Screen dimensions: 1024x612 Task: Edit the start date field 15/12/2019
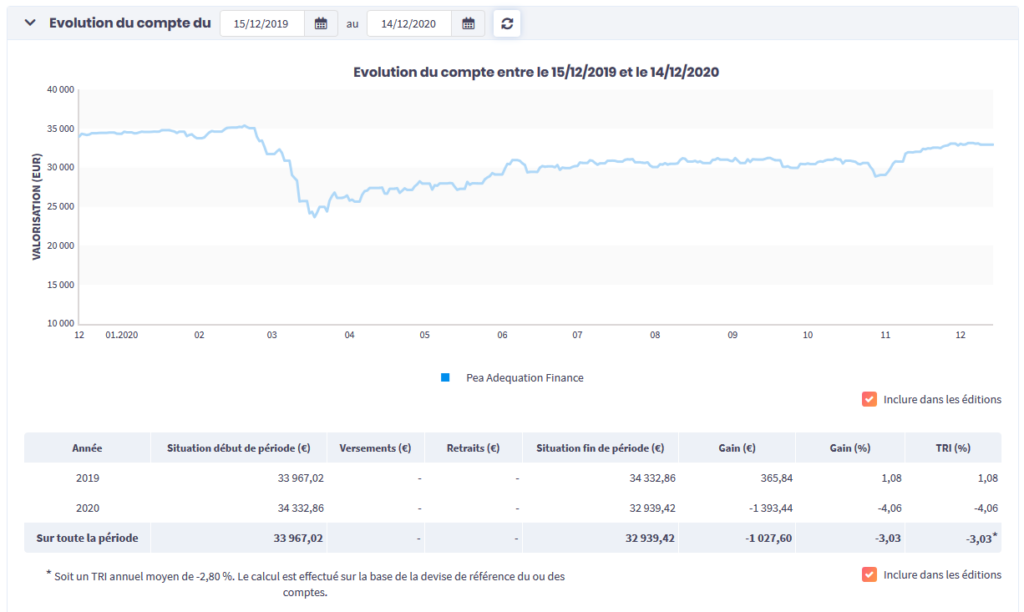pos(262,24)
